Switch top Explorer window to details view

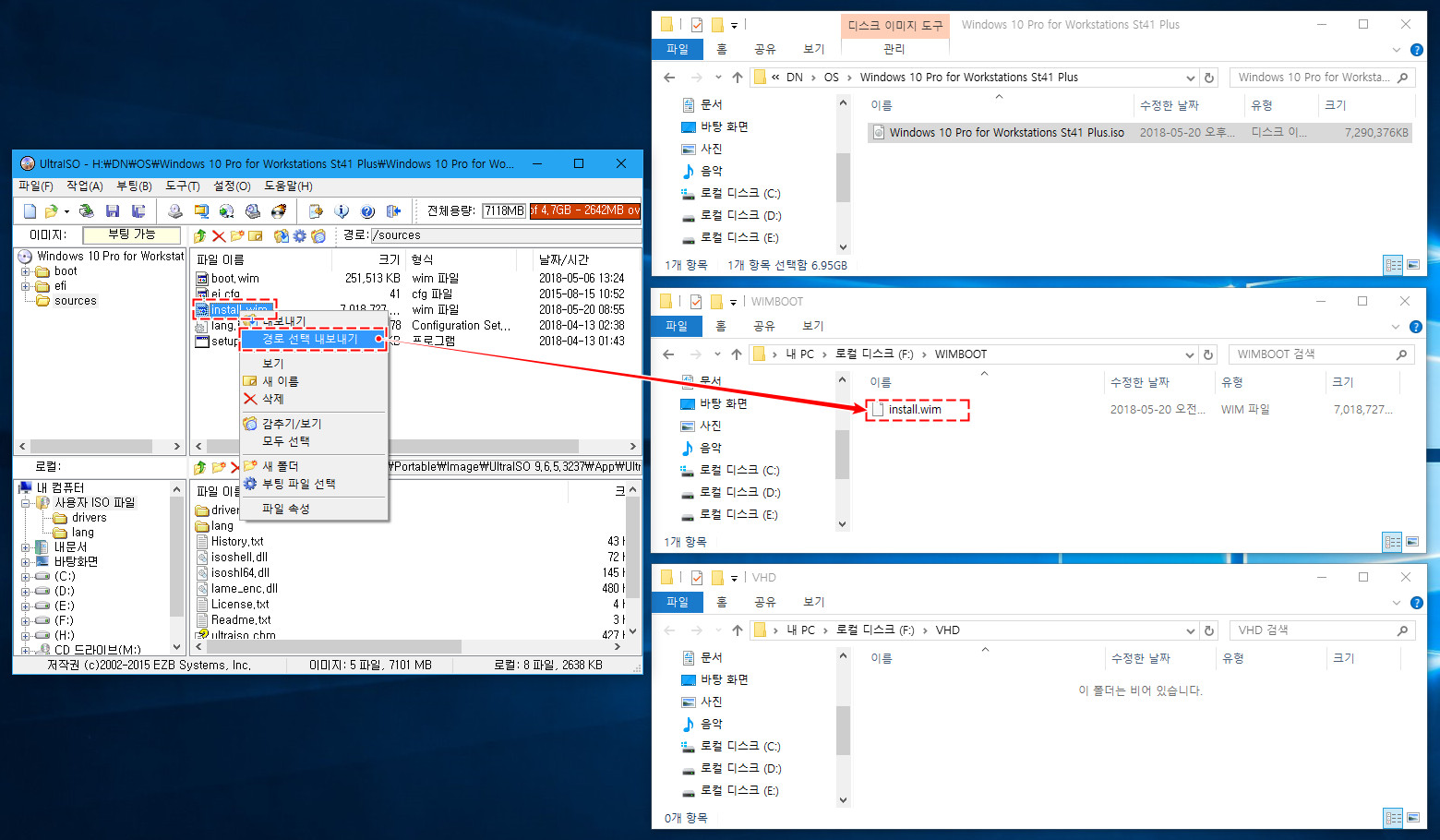1394,265
